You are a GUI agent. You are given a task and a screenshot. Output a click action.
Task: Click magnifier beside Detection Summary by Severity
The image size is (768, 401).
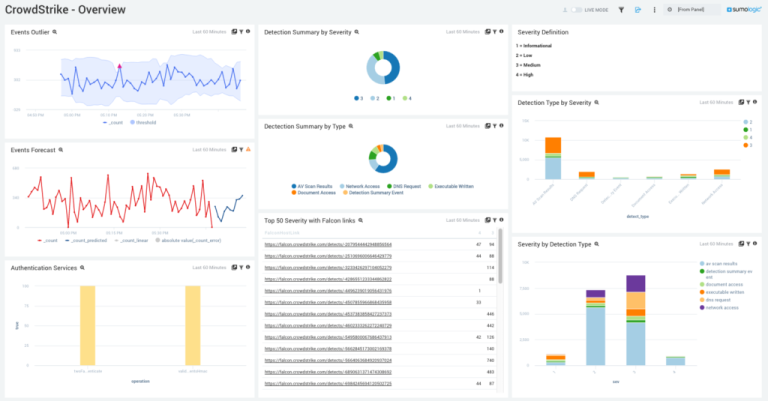(357, 32)
